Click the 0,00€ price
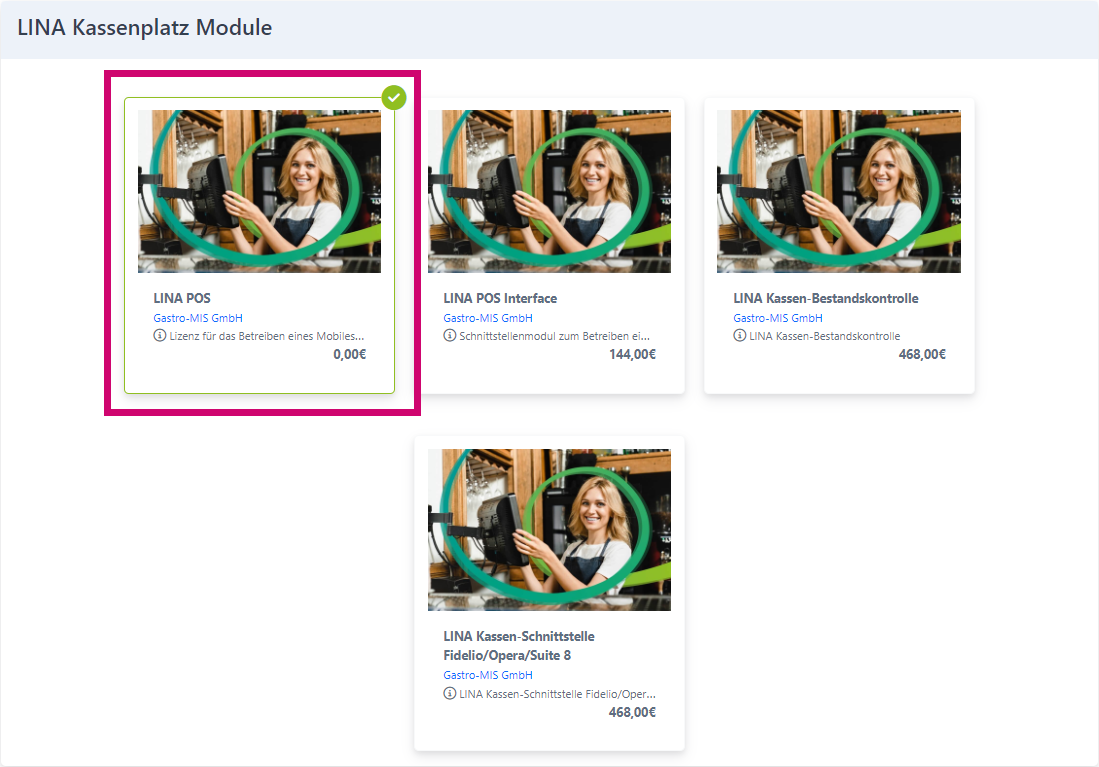Image resolution: width=1099 pixels, height=767 pixels. [350, 354]
